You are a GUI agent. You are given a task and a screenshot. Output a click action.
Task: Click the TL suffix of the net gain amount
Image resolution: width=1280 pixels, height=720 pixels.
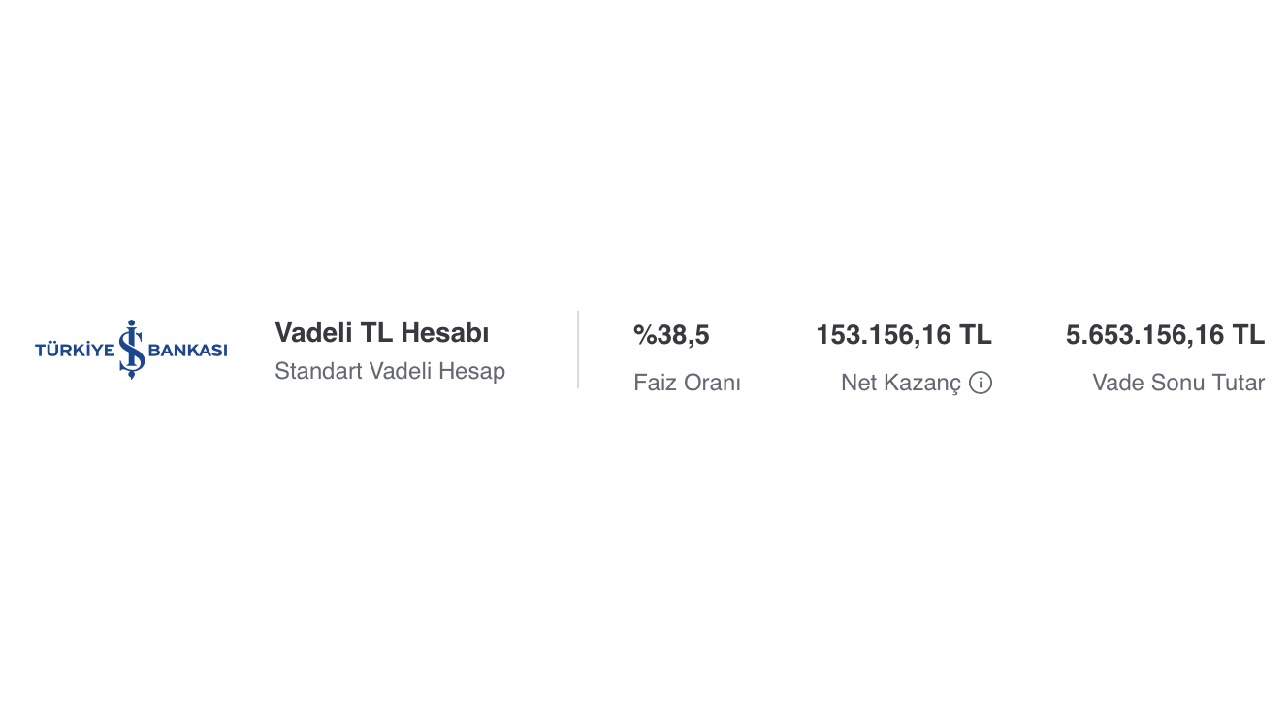click(975, 335)
